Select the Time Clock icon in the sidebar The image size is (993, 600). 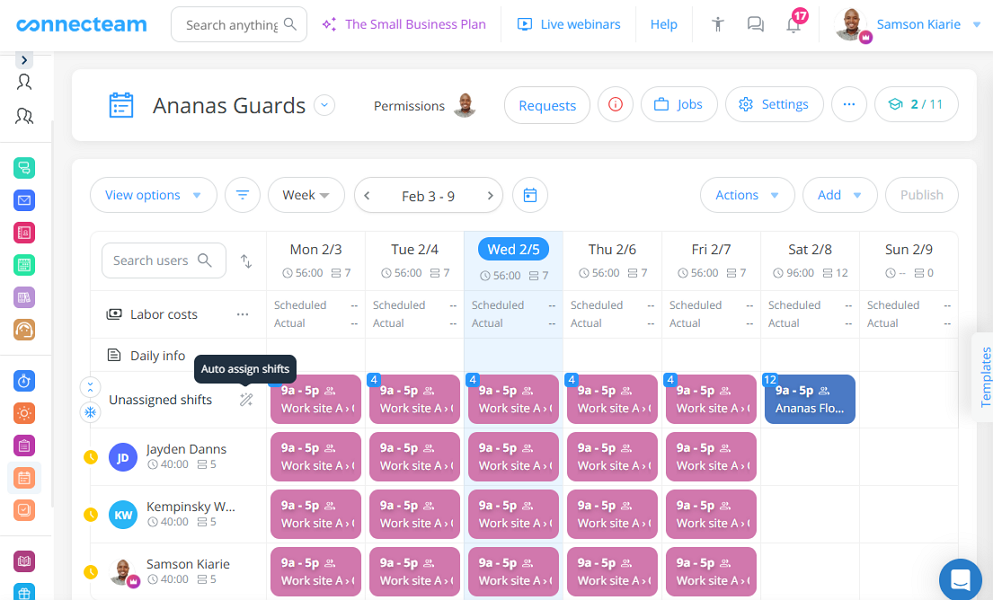point(22,381)
